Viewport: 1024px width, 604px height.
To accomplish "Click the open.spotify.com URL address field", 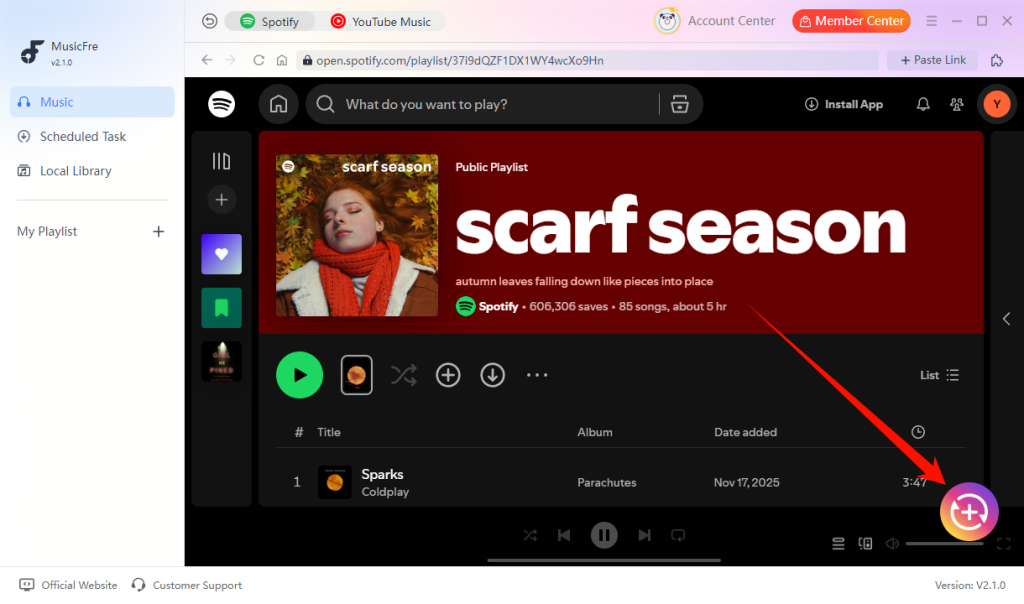I will coord(588,60).
